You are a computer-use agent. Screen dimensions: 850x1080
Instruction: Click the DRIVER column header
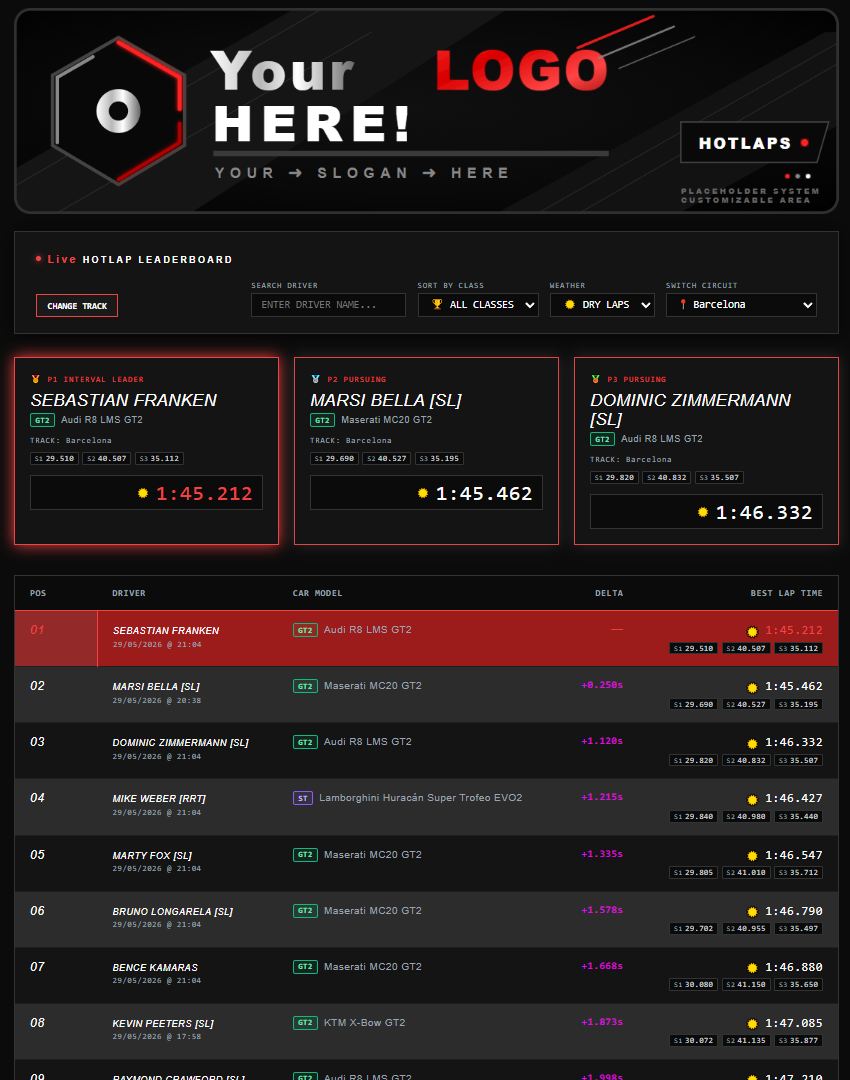click(x=129, y=593)
